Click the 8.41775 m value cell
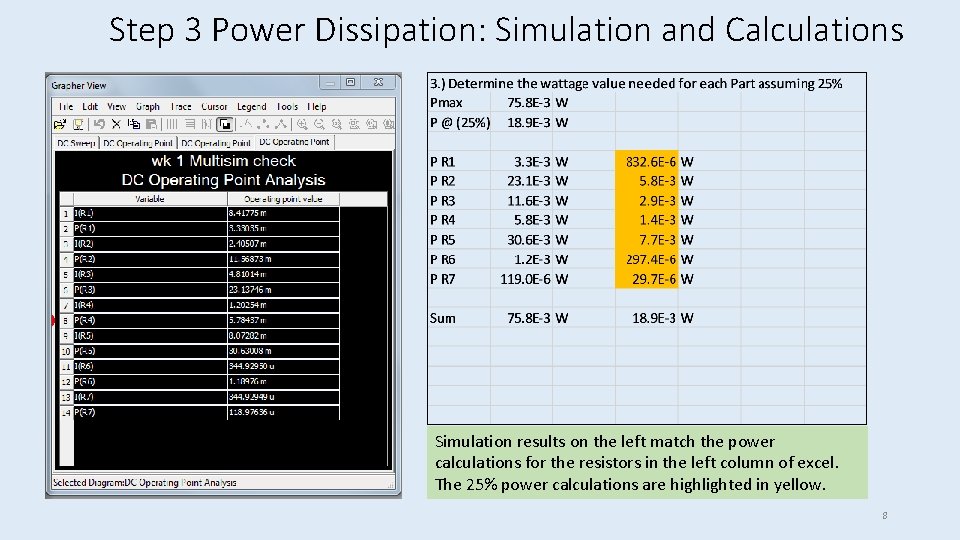 tap(283, 214)
